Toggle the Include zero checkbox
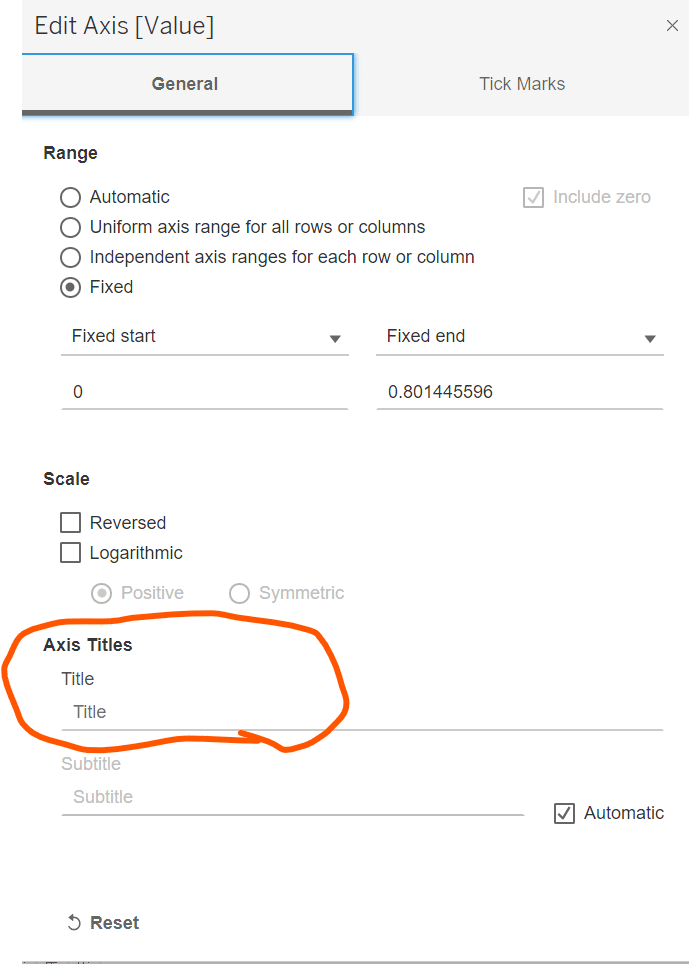The height and width of the screenshot is (964, 689). (x=533, y=198)
